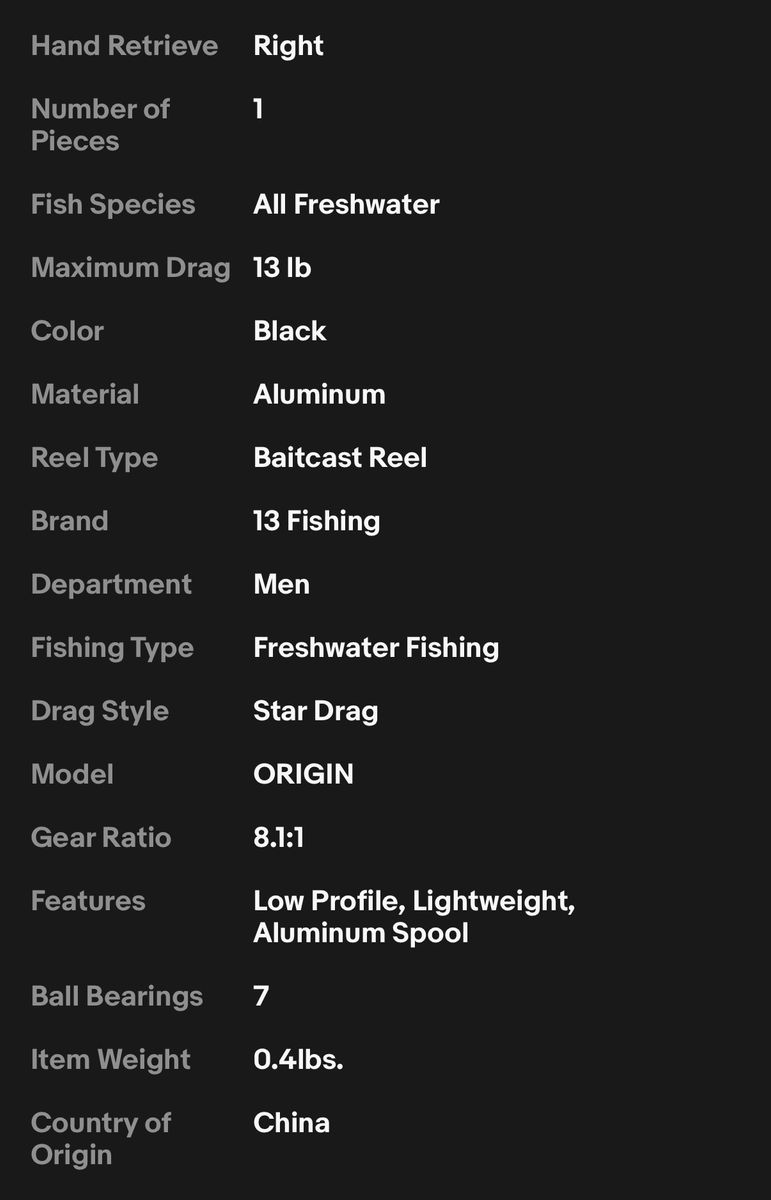771x1200 pixels.
Task: Select the '13 Fishing' brand value
Action: pos(316,521)
